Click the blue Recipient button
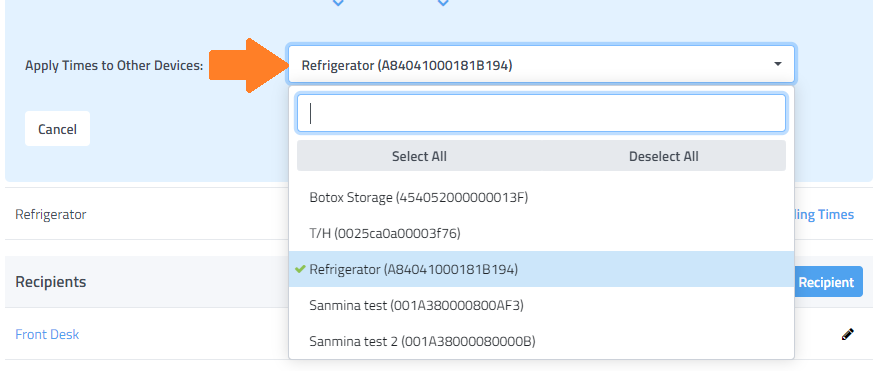The image size is (878, 371). [x=829, y=281]
